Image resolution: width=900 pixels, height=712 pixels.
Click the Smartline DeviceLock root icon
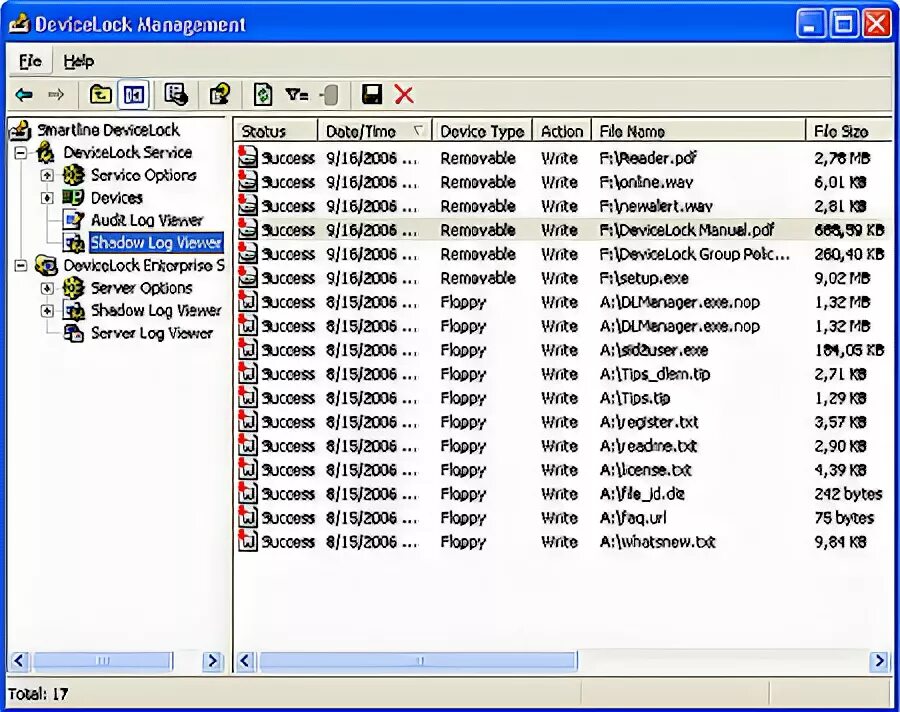[x=21, y=130]
